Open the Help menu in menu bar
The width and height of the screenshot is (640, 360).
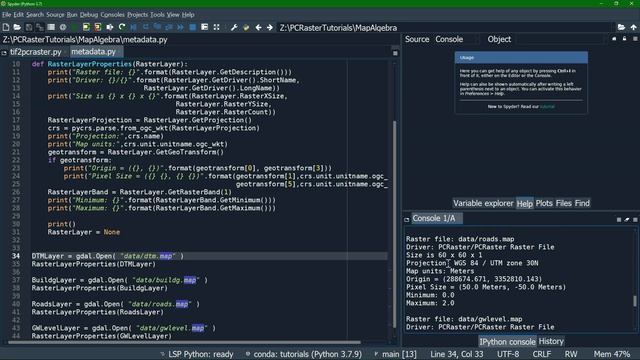188,15
